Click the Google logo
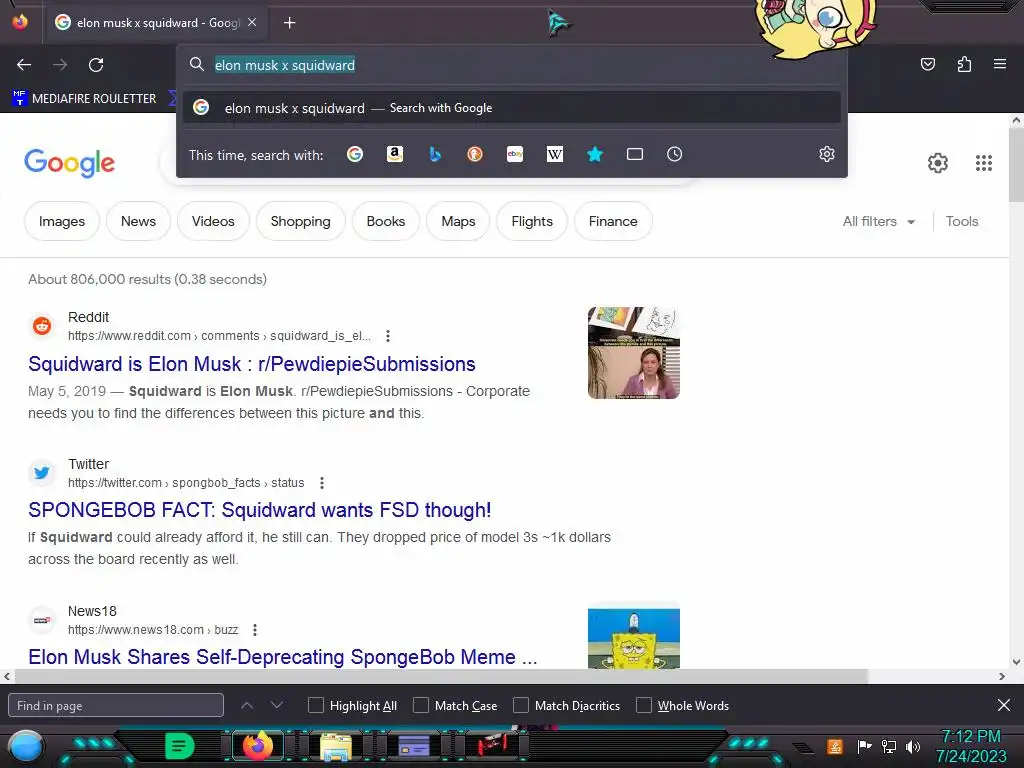This screenshot has height=768, width=1024. 69,163
